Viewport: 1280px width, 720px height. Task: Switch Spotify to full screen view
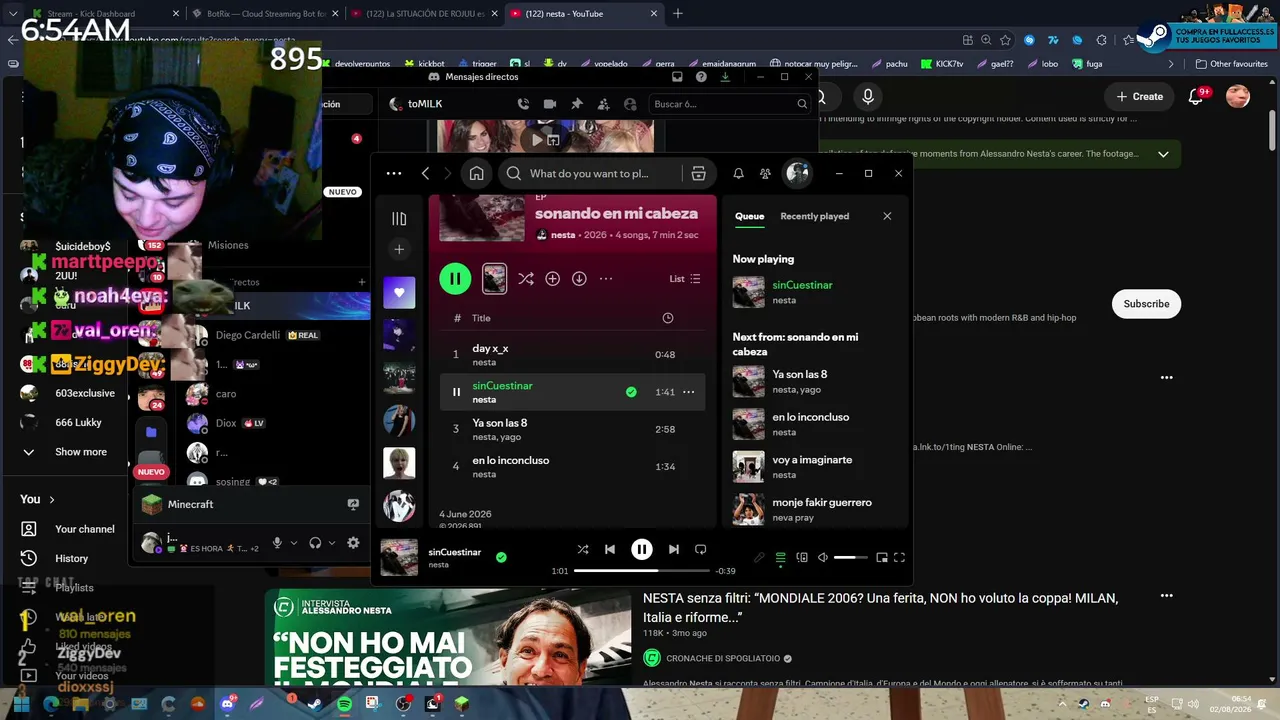(899, 557)
